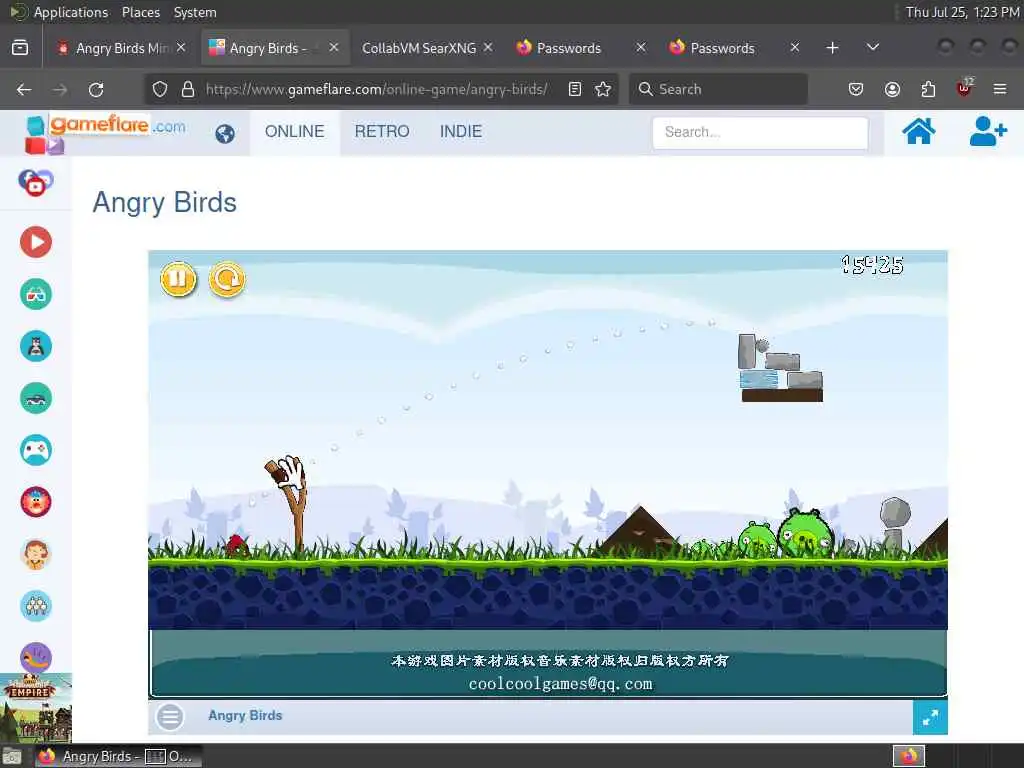The height and width of the screenshot is (768, 1024).
Task: Select the INDIE games tab
Action: tap(461, 131)
